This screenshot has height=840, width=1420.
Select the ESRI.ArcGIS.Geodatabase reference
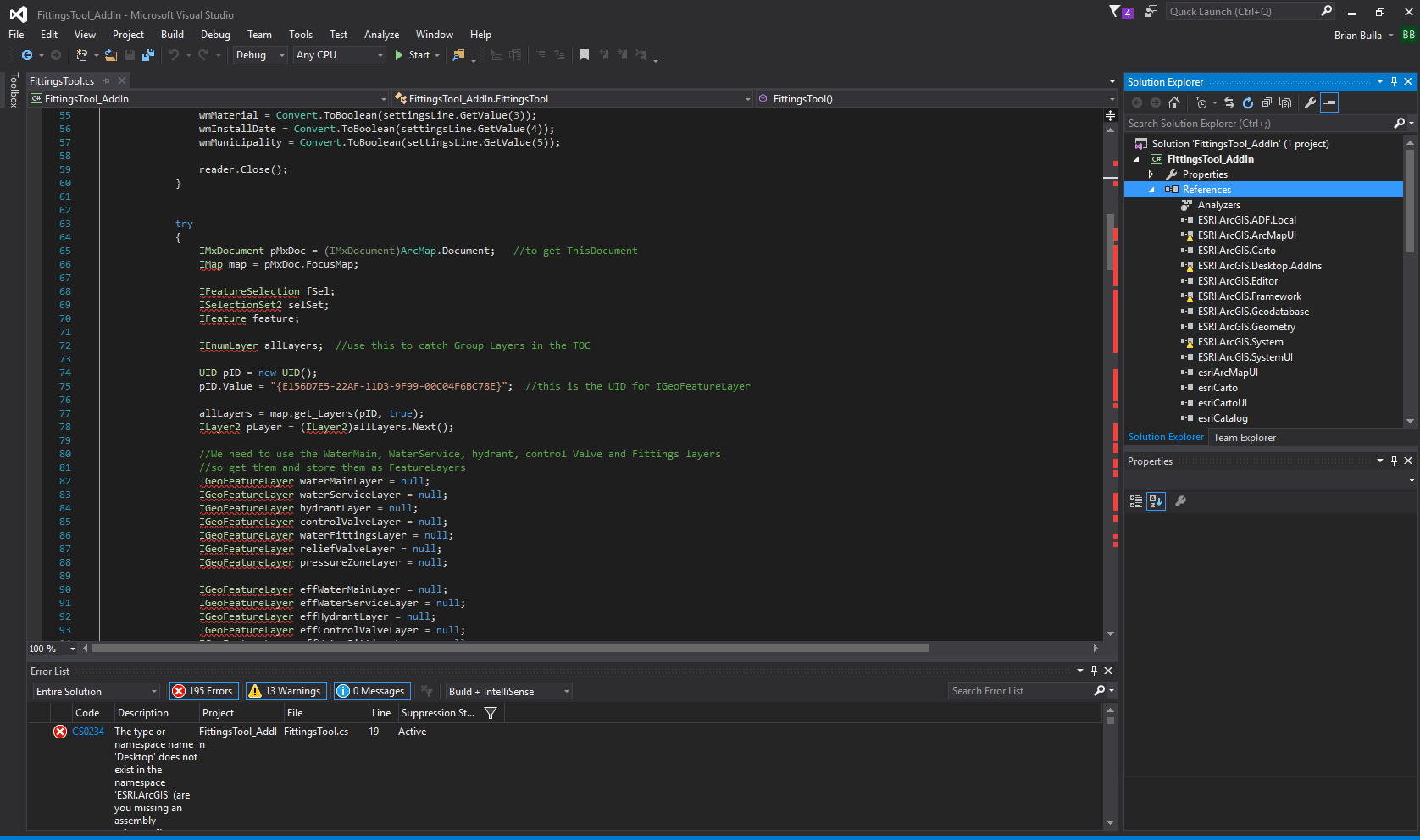1253,312
